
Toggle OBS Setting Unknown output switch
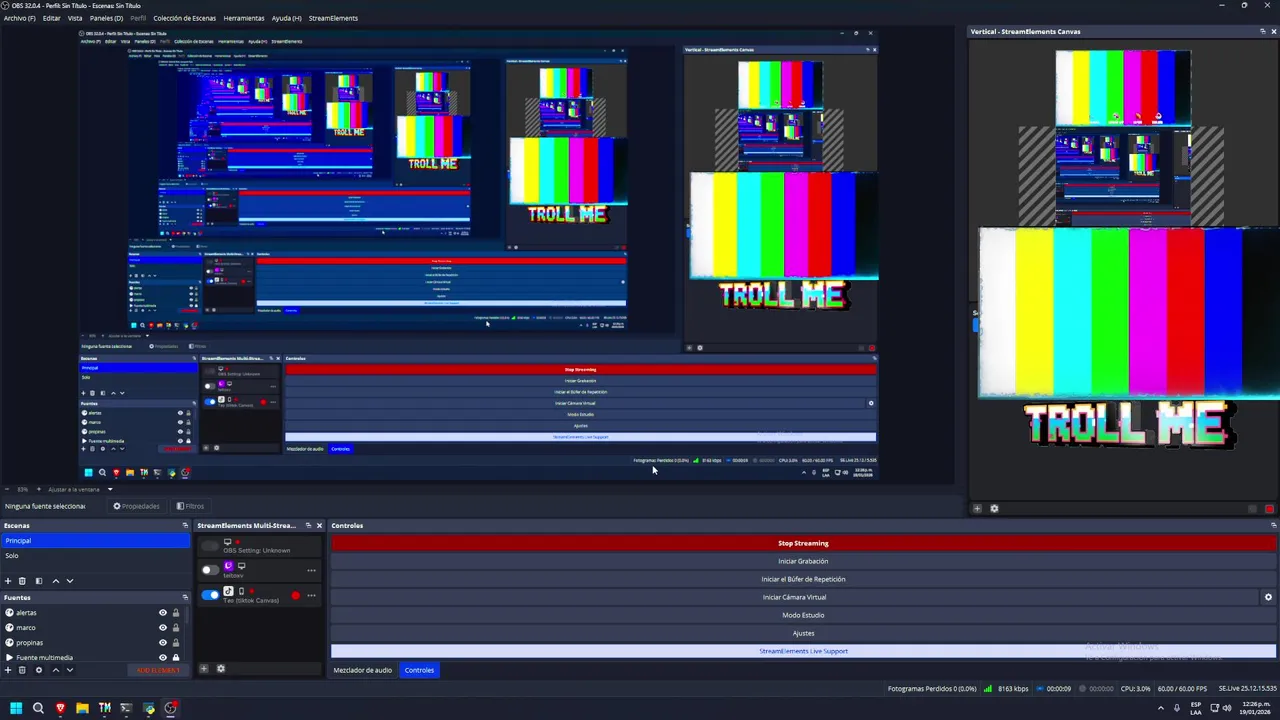[210, 546]
